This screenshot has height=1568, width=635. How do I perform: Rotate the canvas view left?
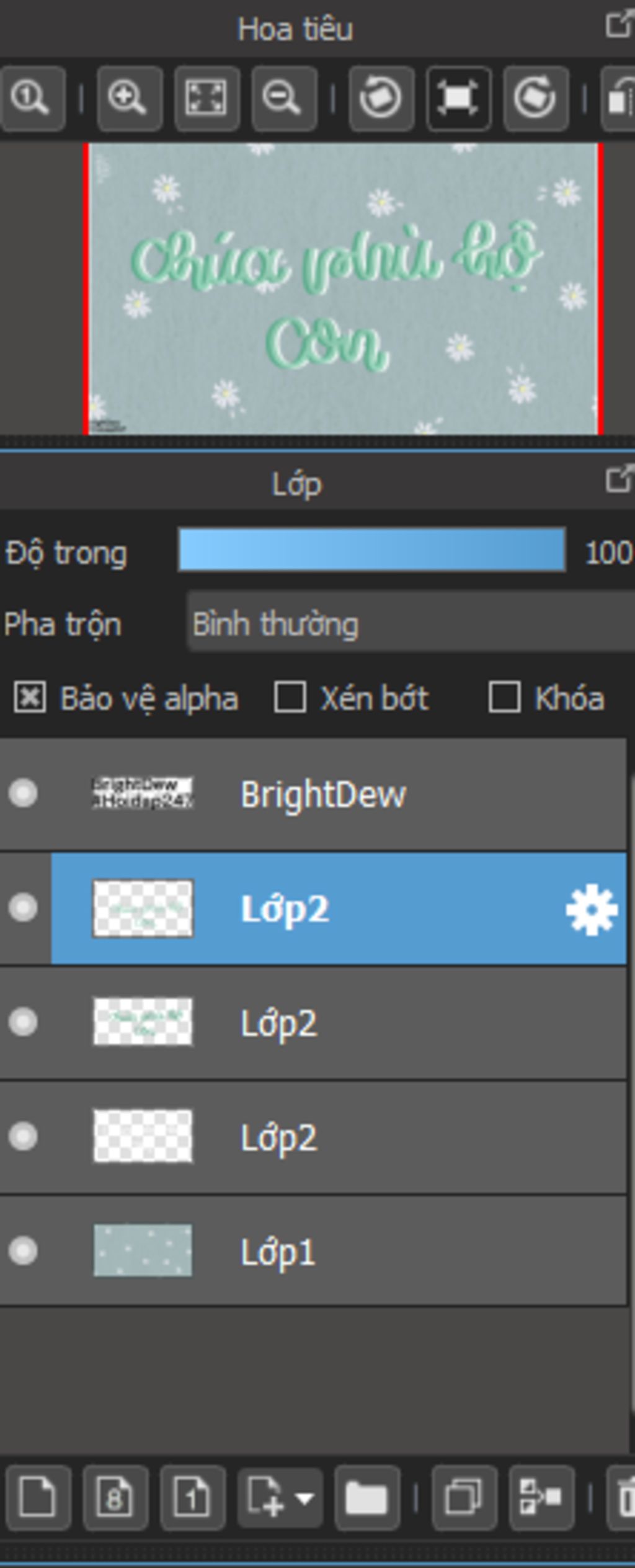point(381,99)
